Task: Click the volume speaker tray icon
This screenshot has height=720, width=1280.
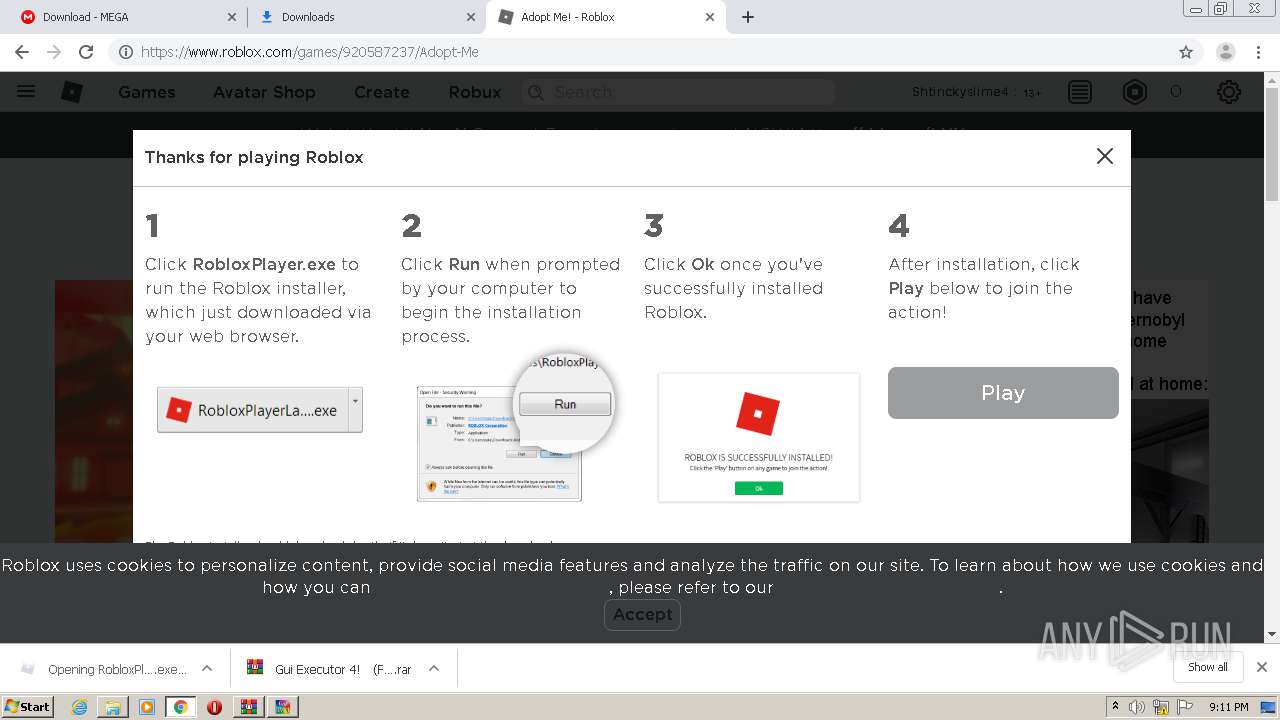Action: [x=1137, y=707]
